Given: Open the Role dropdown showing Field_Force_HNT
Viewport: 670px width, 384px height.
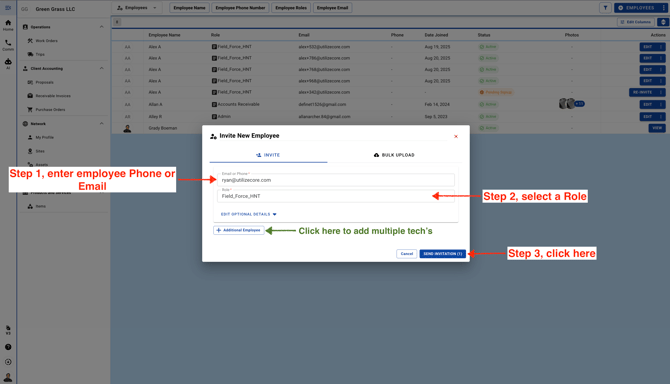Looking at the screenshot, I should 335,196.
